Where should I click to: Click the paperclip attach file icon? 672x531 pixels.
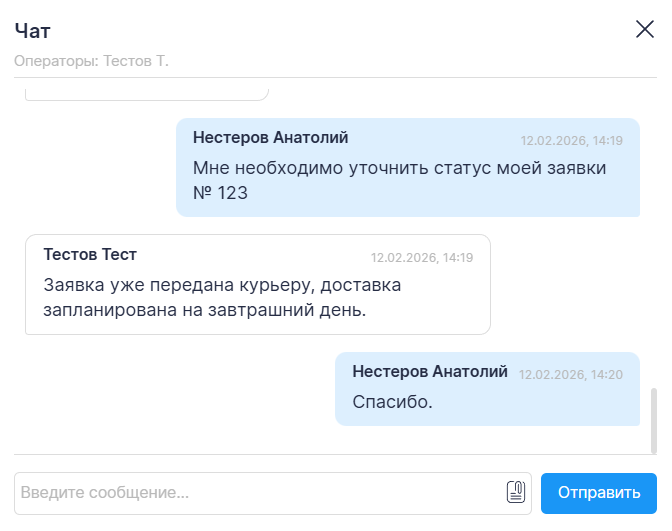pyautogui.click(x=516, y=492)
